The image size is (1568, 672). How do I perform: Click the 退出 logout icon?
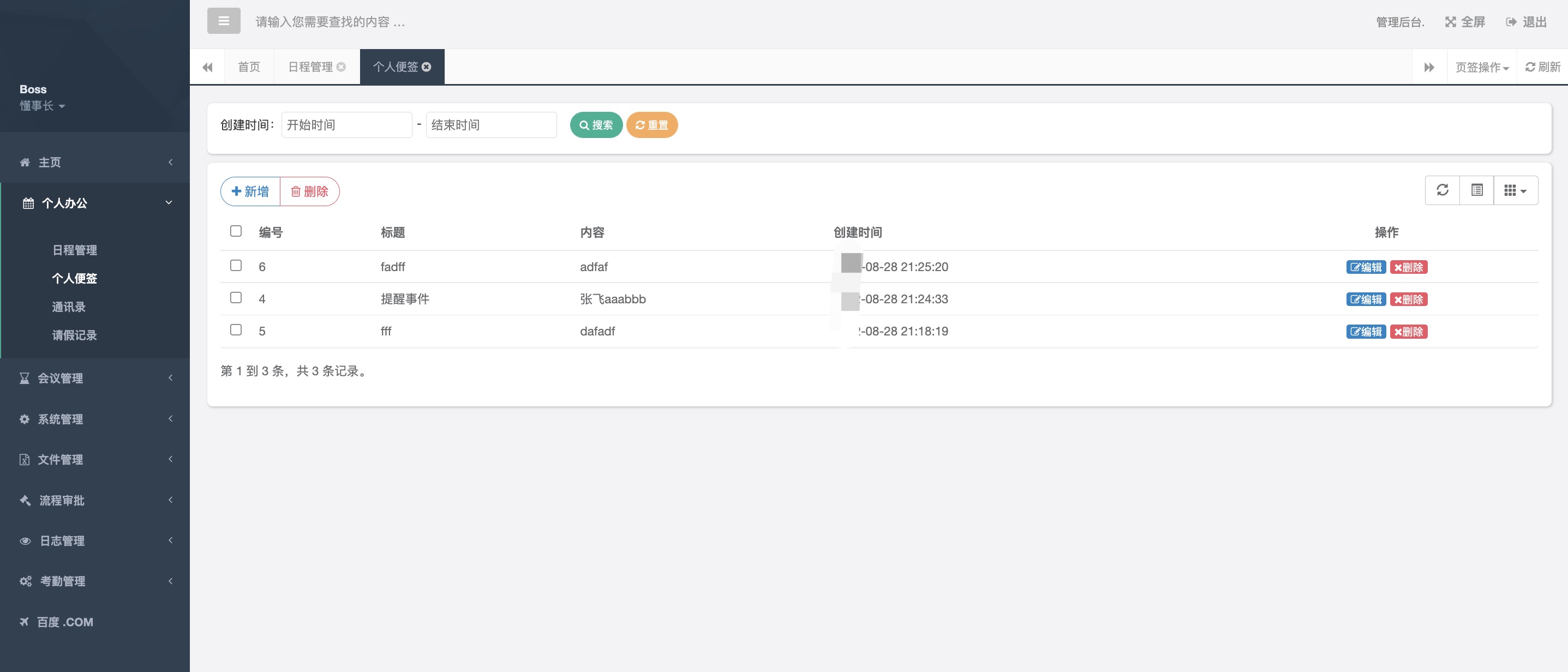coord(1511,22)
